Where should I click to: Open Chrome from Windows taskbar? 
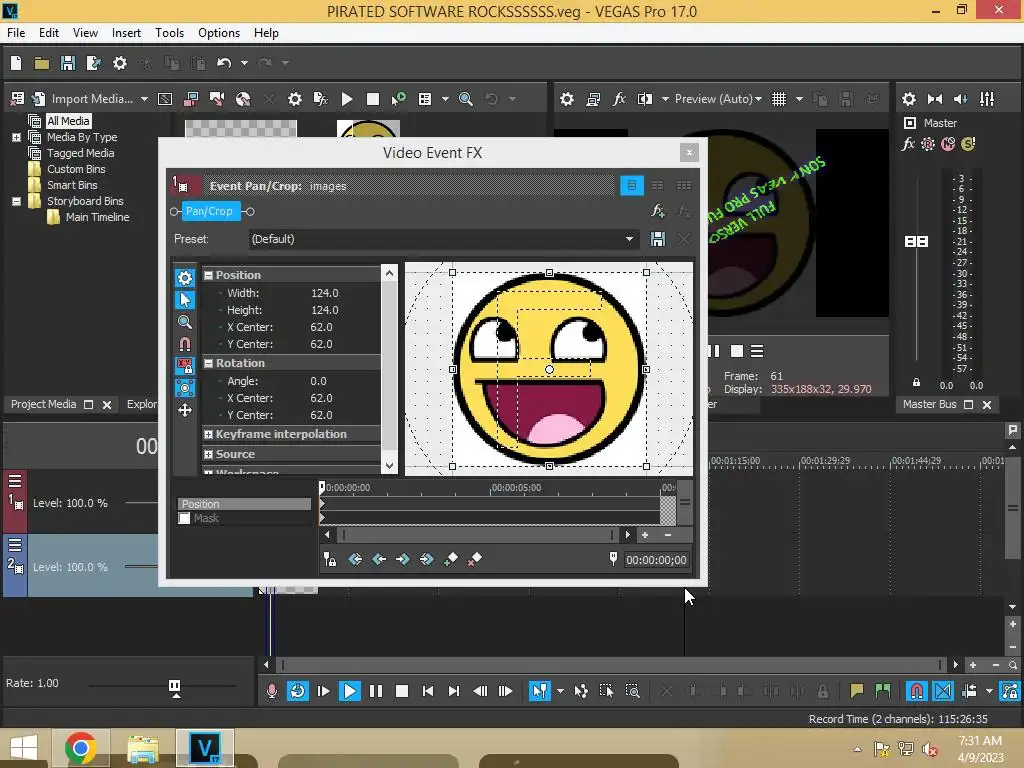(x=80, y=748)
